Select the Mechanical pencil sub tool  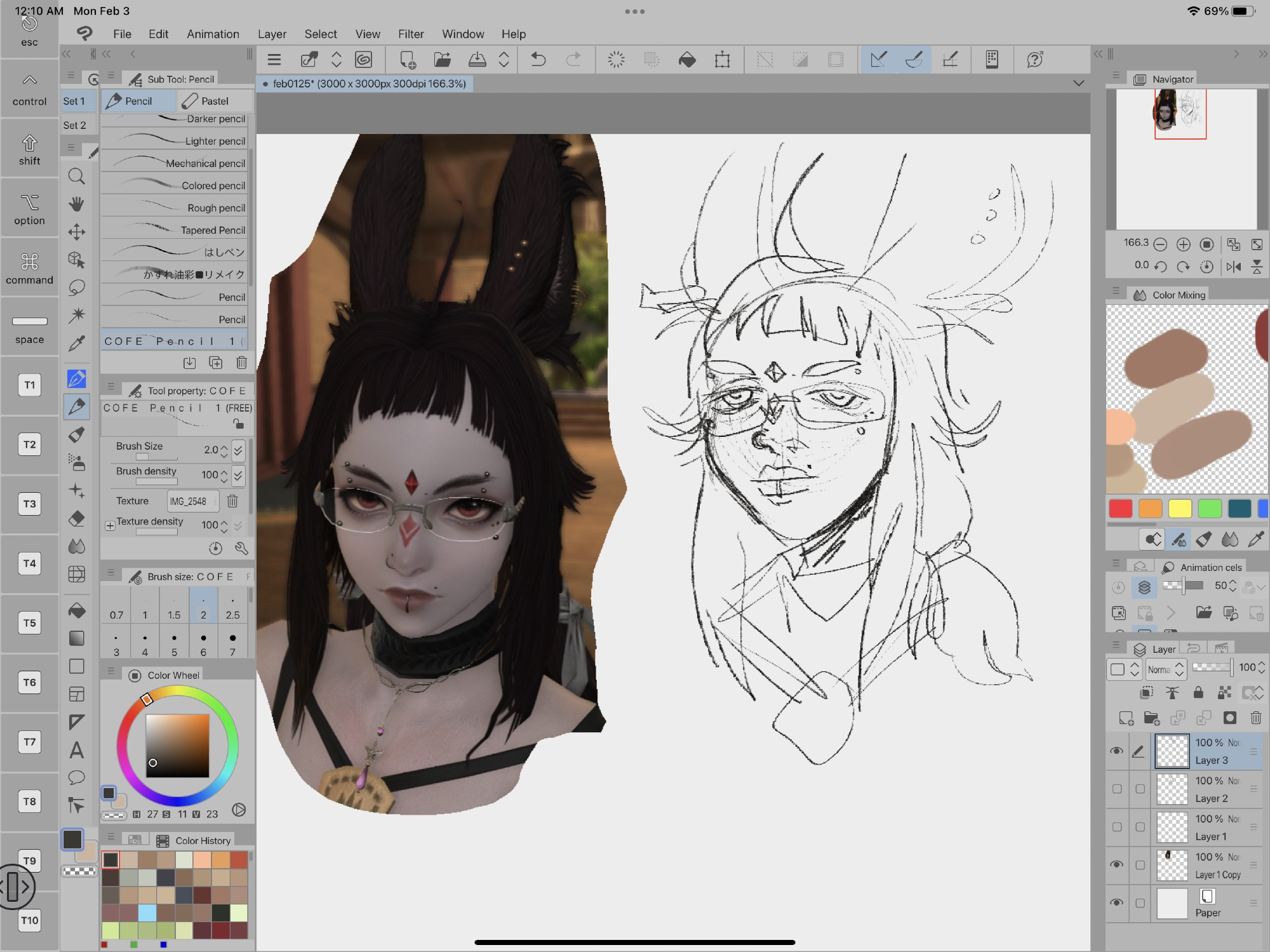click(x=174, y=163)
